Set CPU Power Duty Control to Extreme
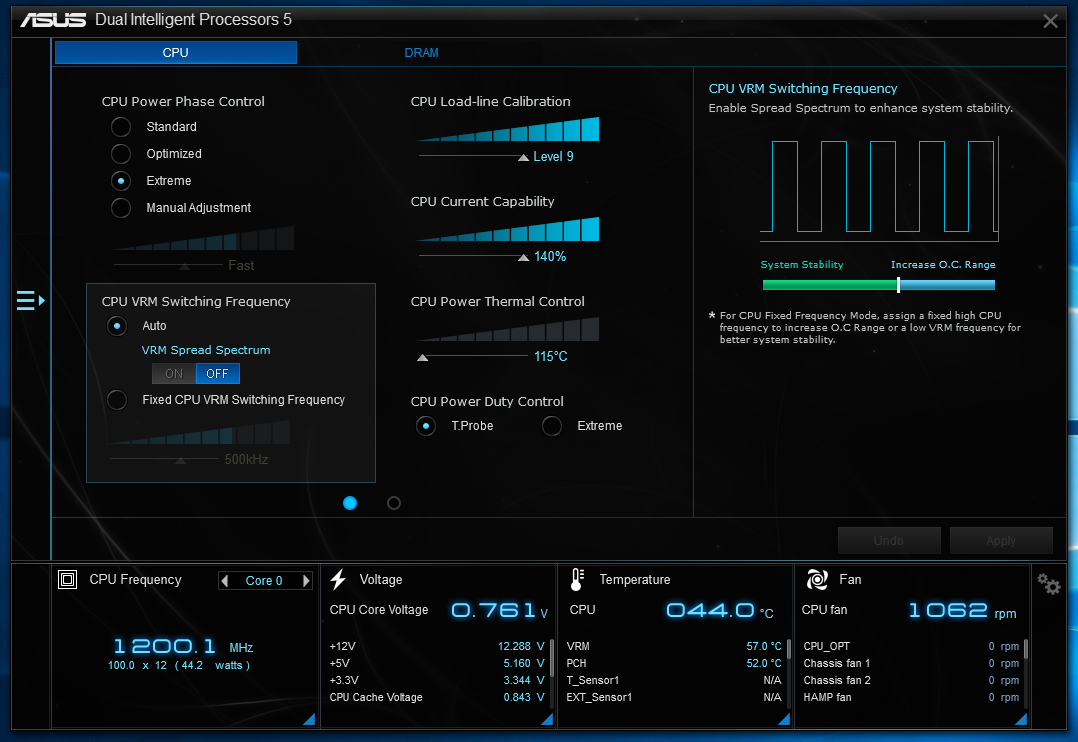Screen dimensions: 1078x742 click(x=551, y=426)
